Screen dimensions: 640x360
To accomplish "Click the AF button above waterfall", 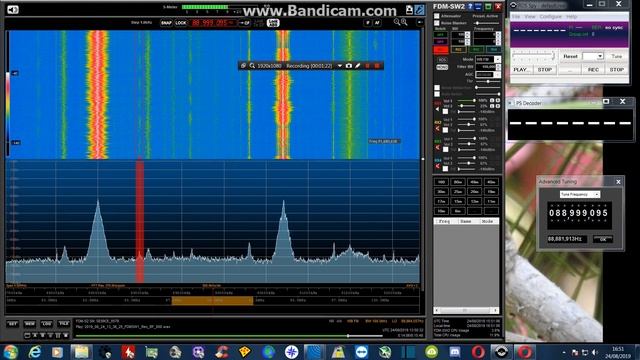I will tap(377, 23).
